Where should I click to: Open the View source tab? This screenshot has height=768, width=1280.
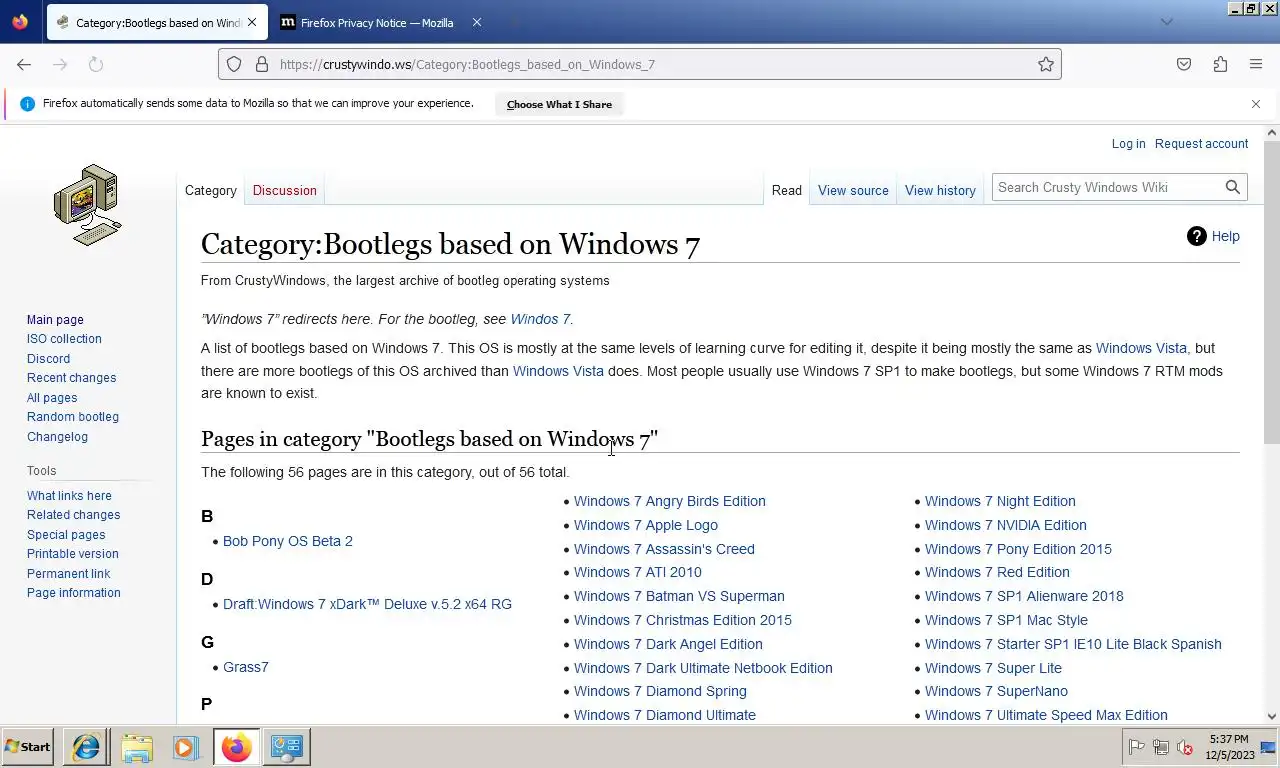click(x=853, y=190)
